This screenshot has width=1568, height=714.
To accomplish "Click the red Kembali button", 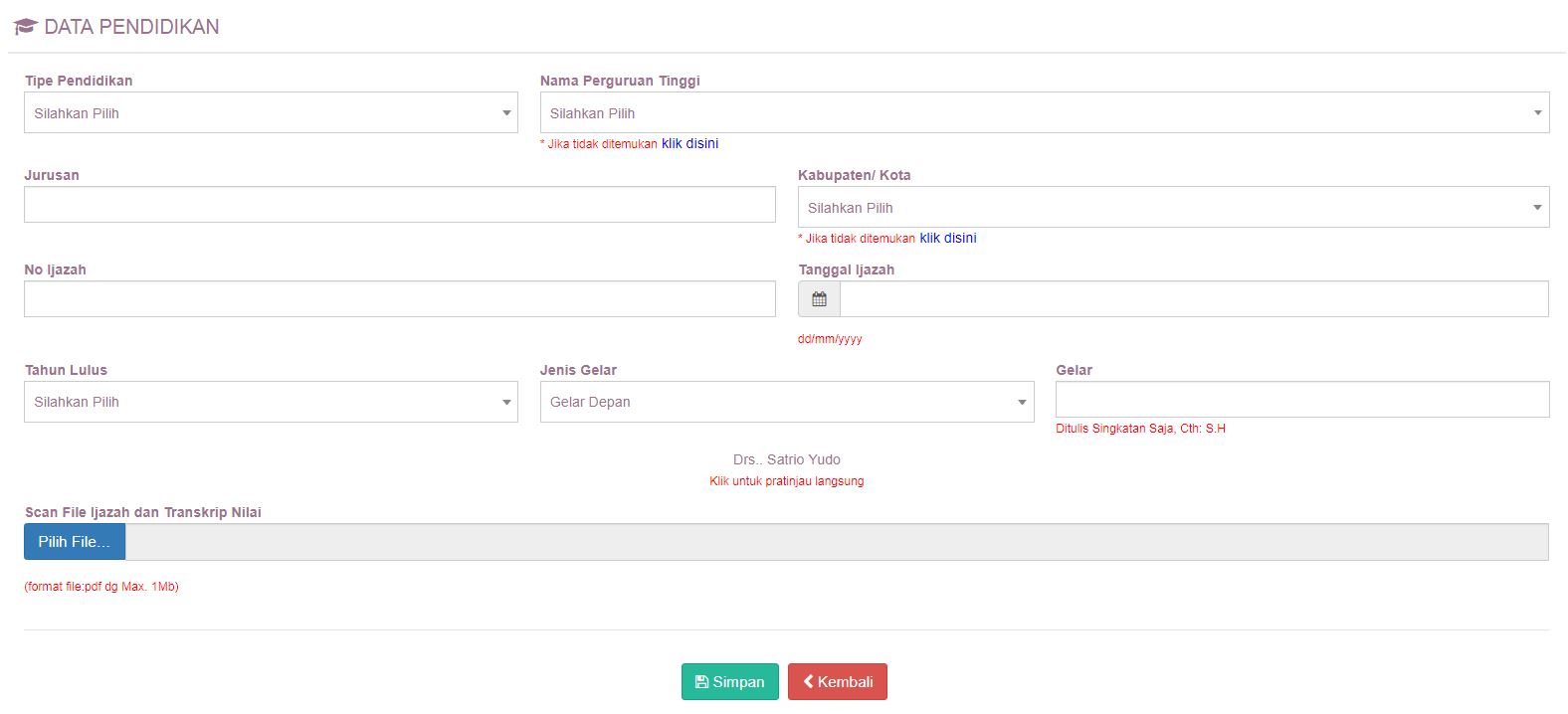I will coord(837,682).
